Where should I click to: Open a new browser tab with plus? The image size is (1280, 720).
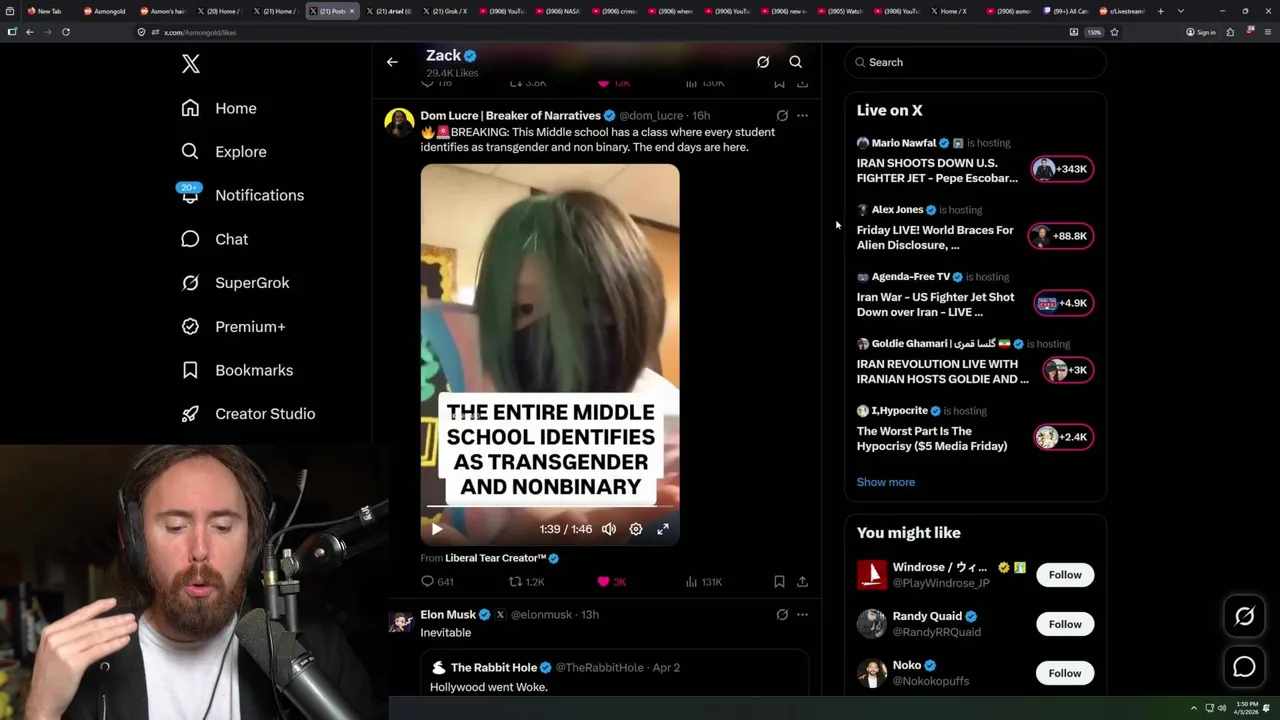[1160, 11]
